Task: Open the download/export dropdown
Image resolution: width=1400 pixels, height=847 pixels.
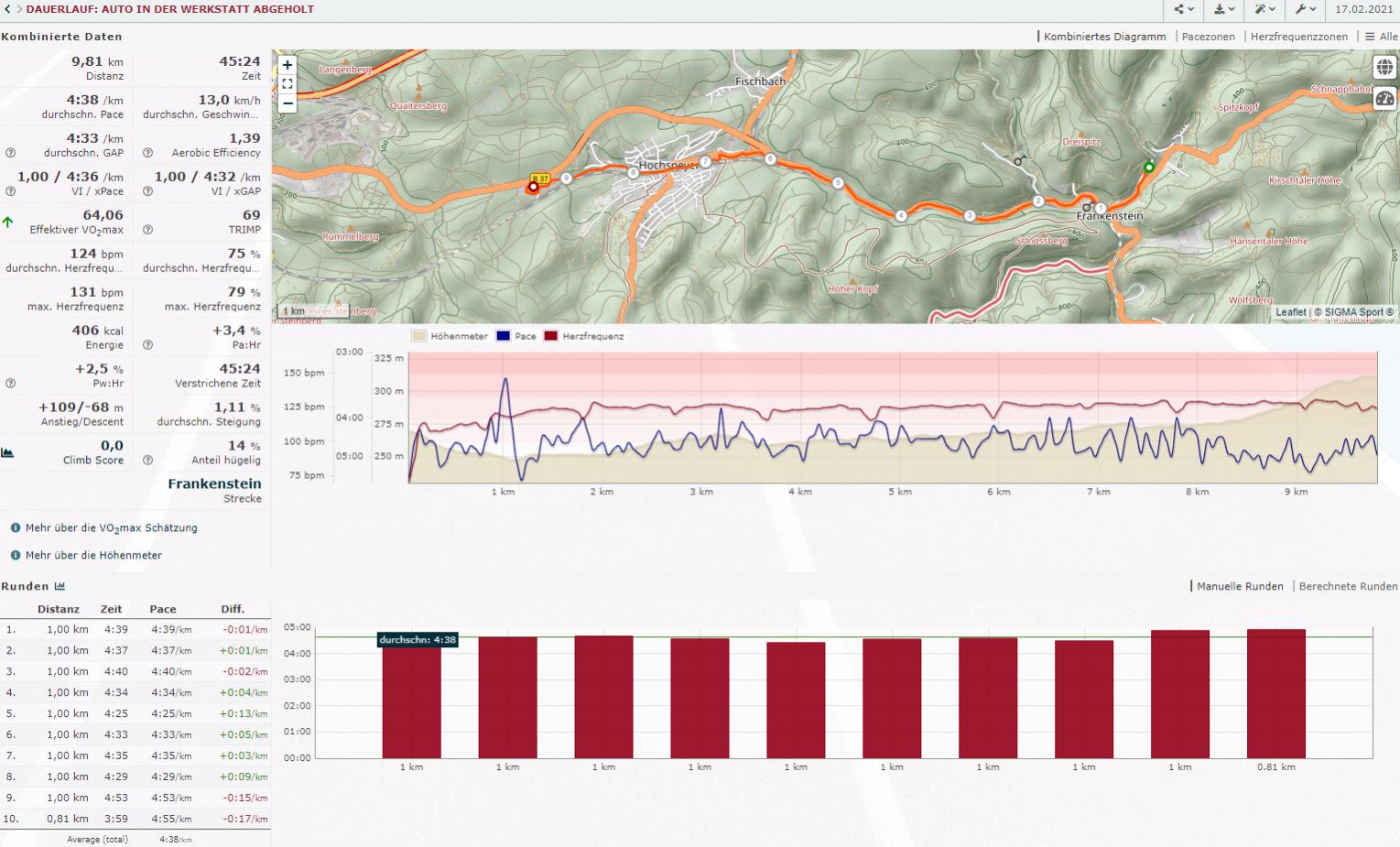Action: coord(1224,9)
